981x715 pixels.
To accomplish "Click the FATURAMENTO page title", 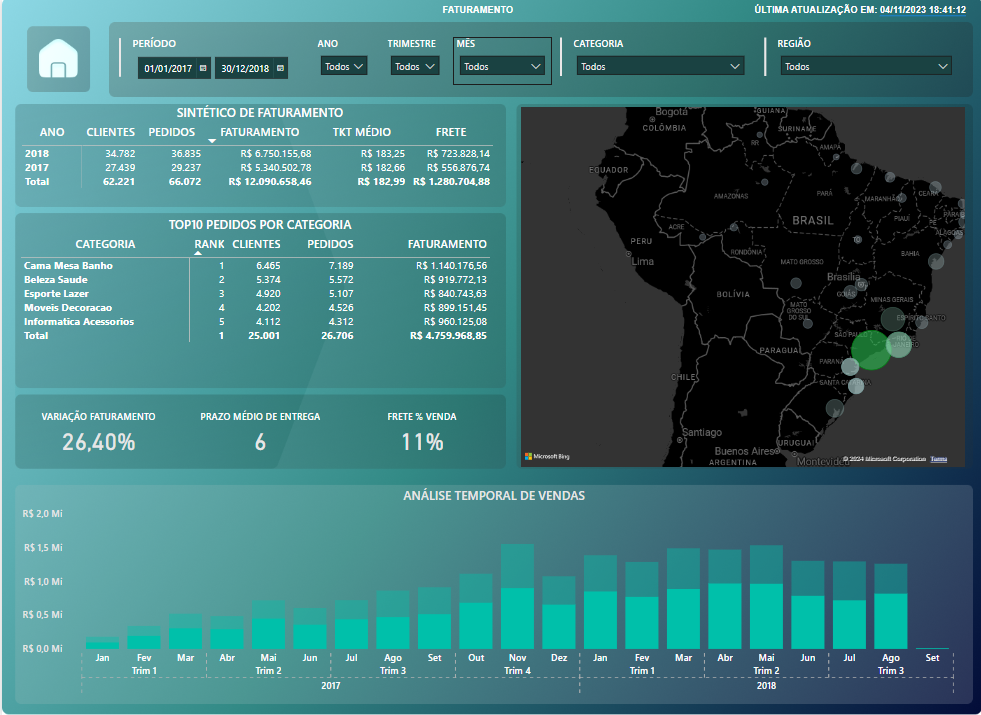I will (x=478, y=9).
